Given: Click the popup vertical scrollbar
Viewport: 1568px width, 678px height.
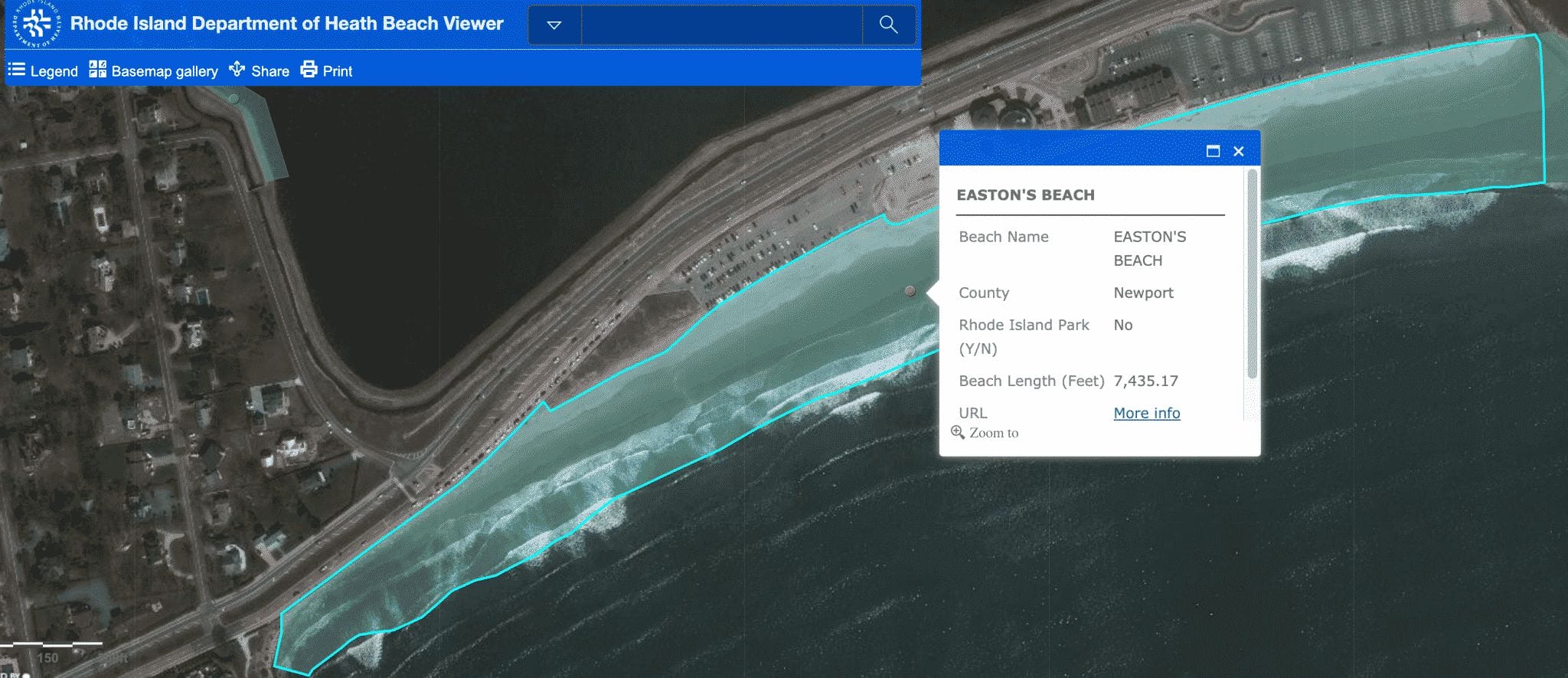Looking at the screenshot, I should [1252, 274].
